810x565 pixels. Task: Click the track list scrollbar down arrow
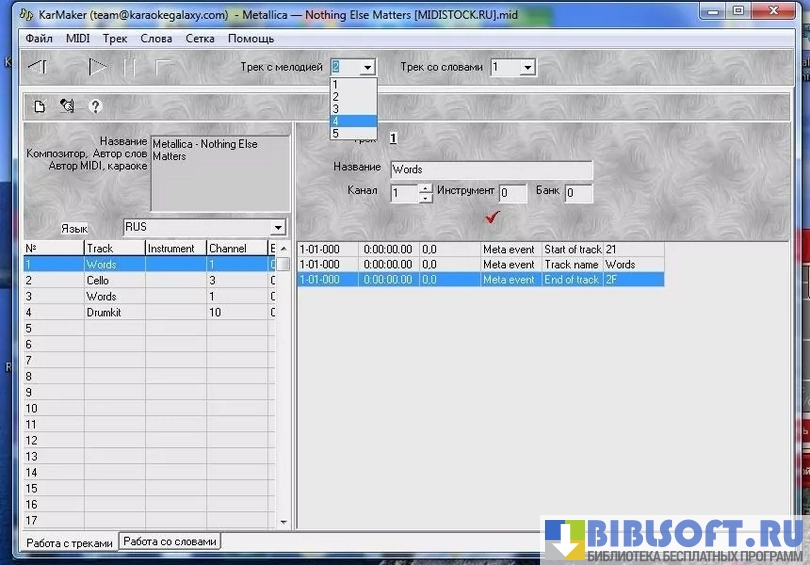(283, 522)
